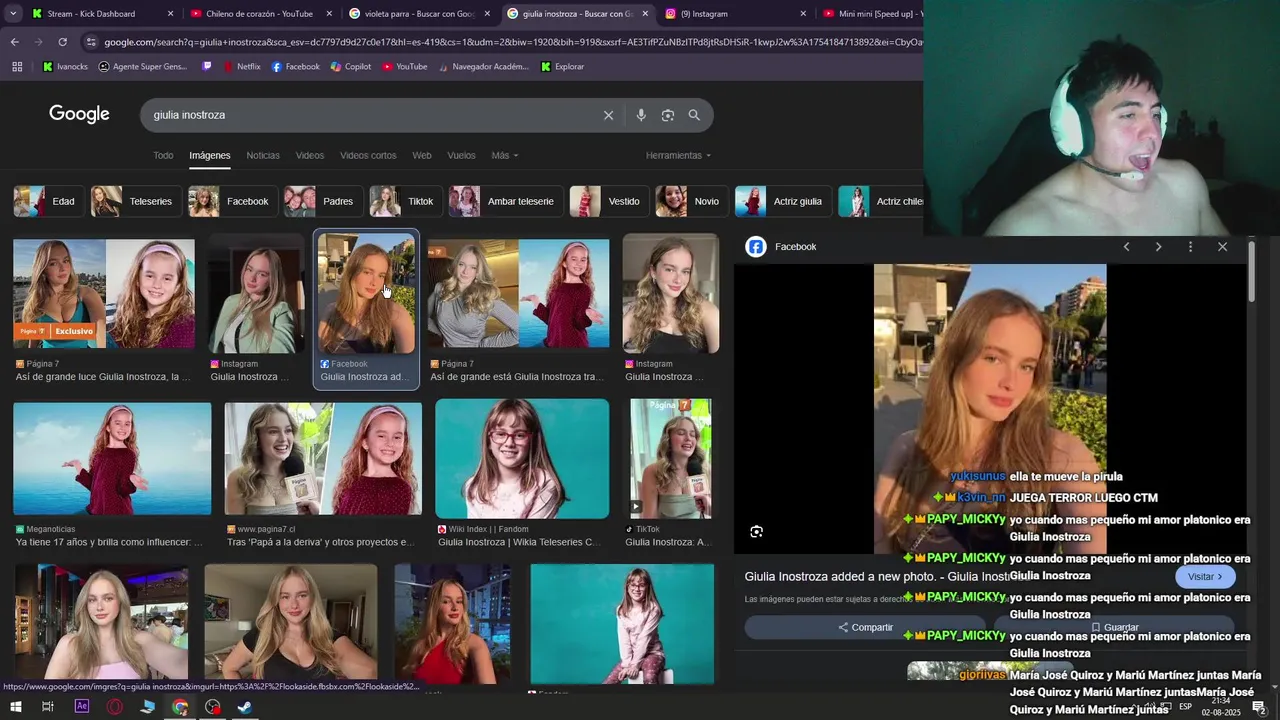Open Adobe After Effects from taskbar
This screenshot has height=720, width=1280.
(x=82, y=707)
